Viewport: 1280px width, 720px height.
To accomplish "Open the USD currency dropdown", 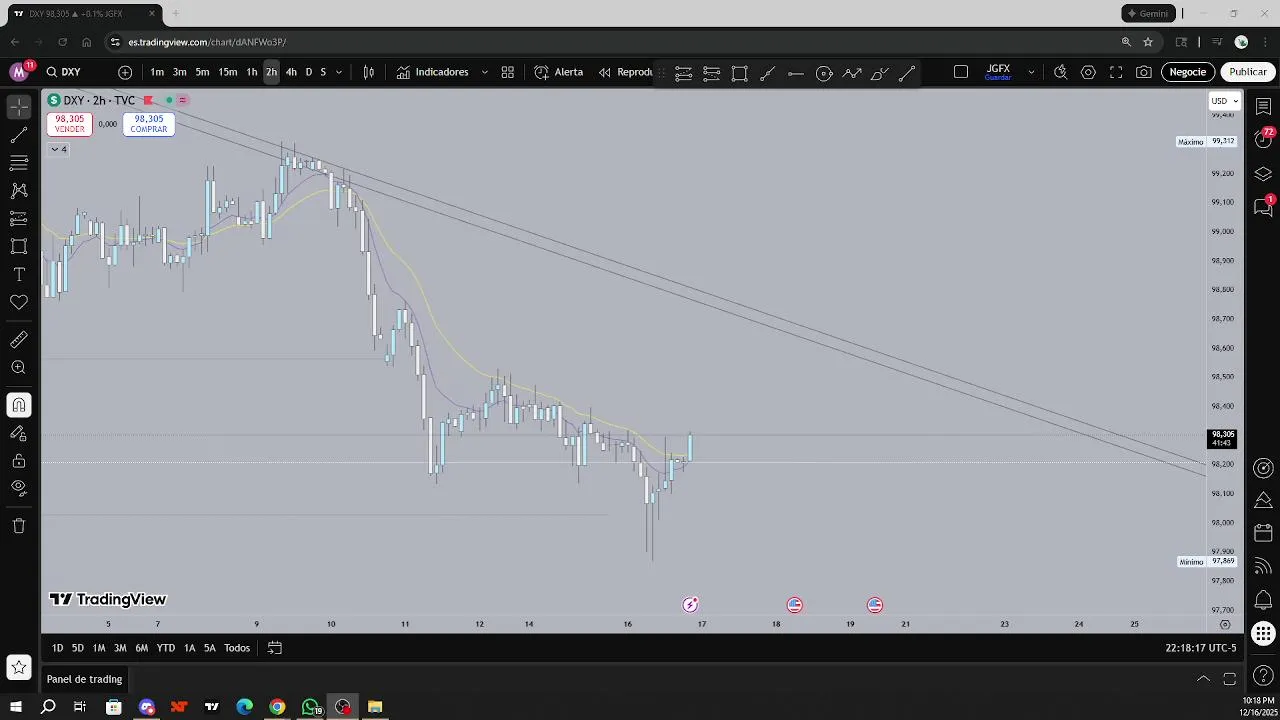I will pos(1225,101).
